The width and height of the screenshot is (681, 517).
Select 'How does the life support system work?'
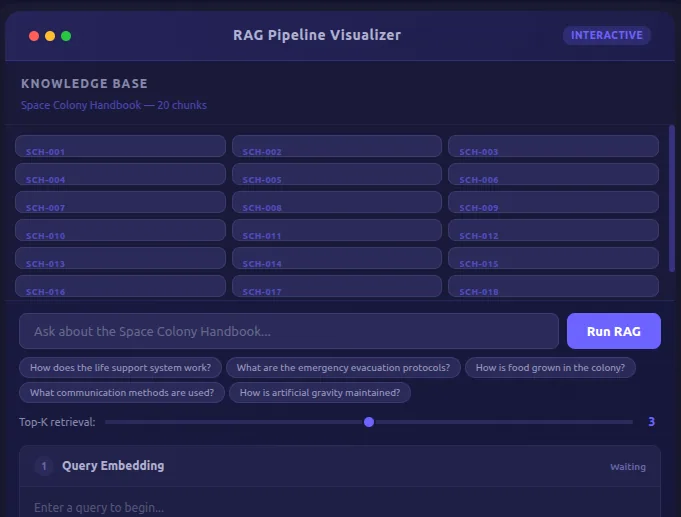(120, 368)
